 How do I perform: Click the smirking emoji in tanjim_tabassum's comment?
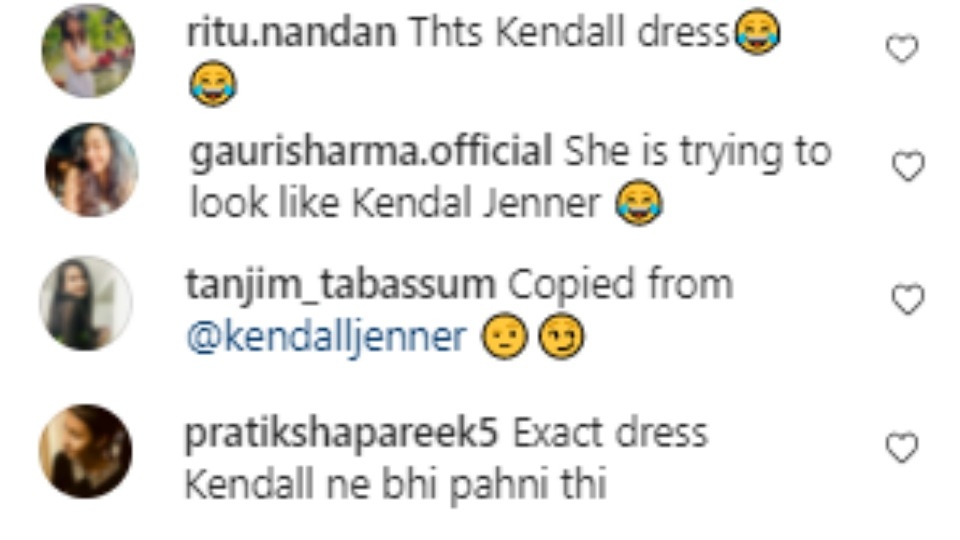(x=561, y=336)
